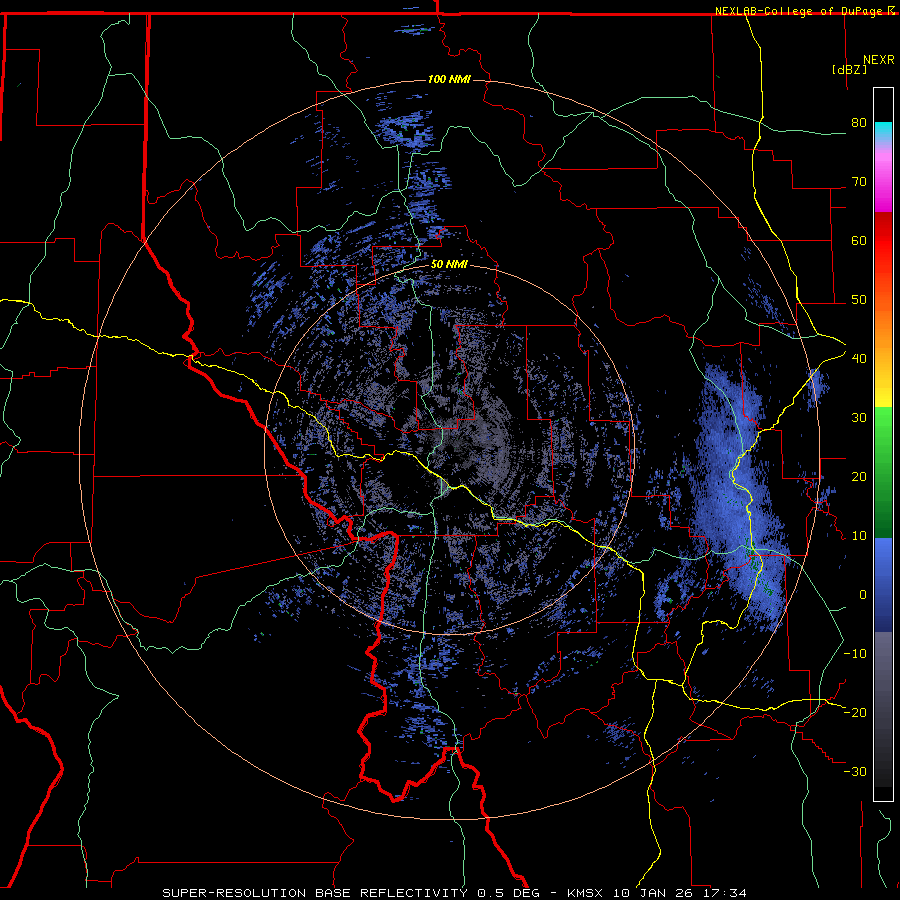The height and width of the screenshot is (900, 900).
Task: Click the green segment of the color bar
Action: pyautogui.click(x=883, y=472)
